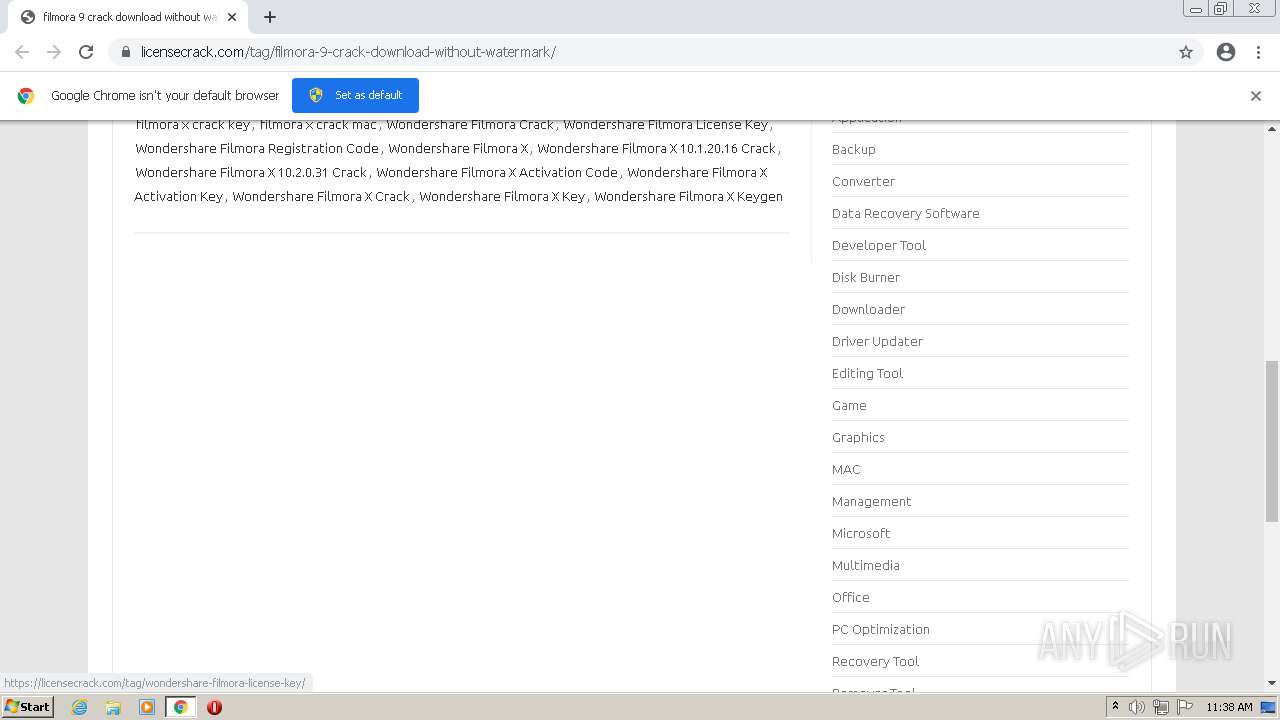Dismiss the default browser notification bar
The width and height of the screenshot is (1280, 720).
(x=1256, y=96)
